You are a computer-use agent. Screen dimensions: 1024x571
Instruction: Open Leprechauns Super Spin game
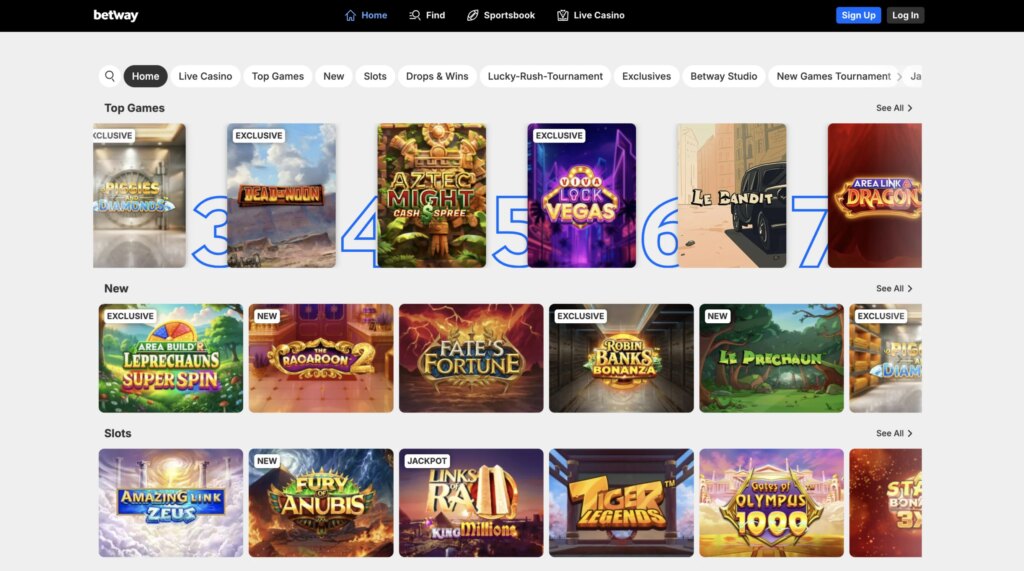click(171, 358)
